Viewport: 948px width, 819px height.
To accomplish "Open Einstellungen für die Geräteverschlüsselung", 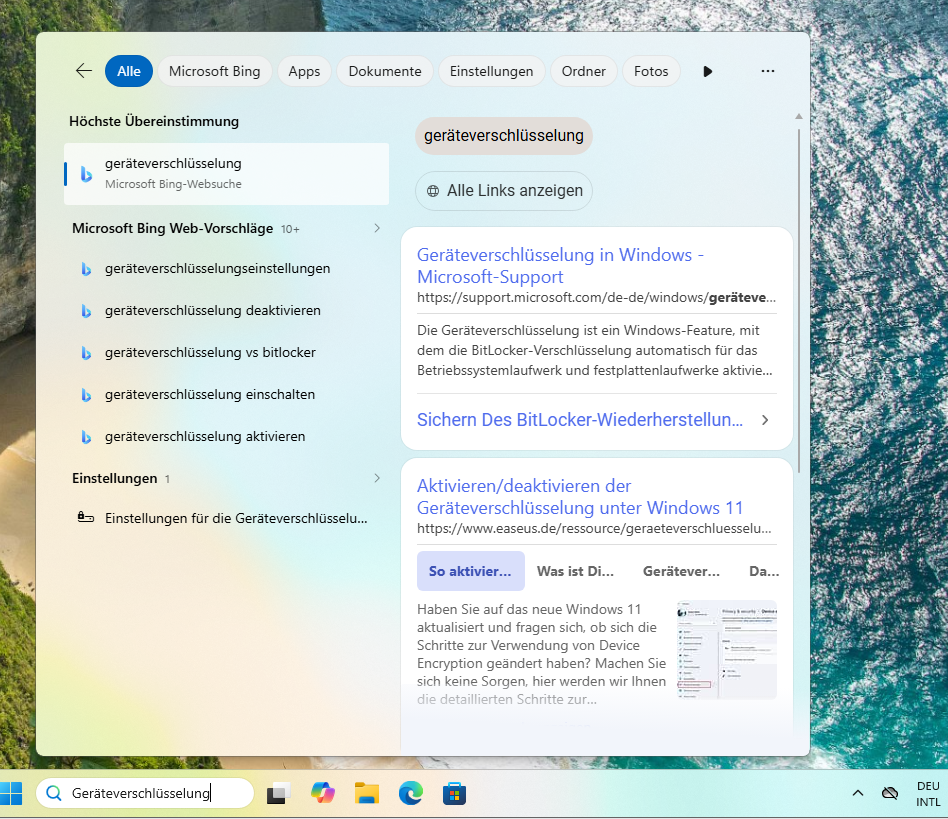I will click(226, 519).
